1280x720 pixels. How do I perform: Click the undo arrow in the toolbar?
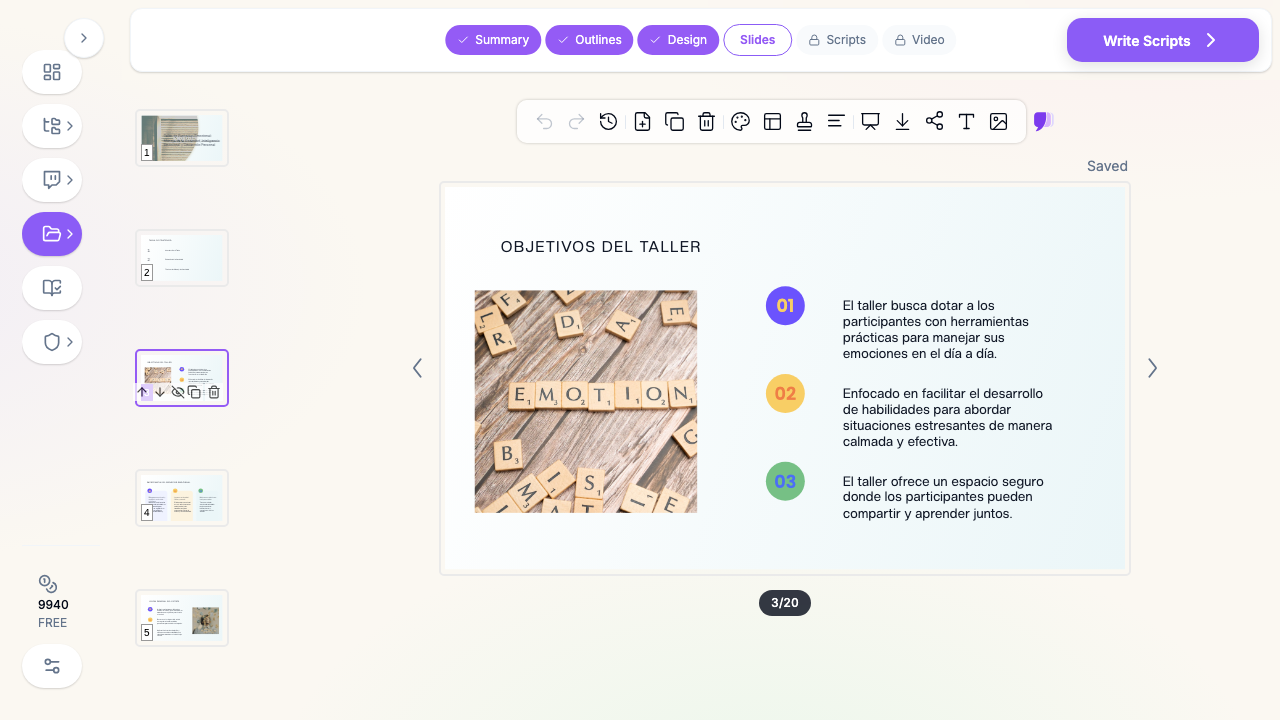(x=544, y=122)
